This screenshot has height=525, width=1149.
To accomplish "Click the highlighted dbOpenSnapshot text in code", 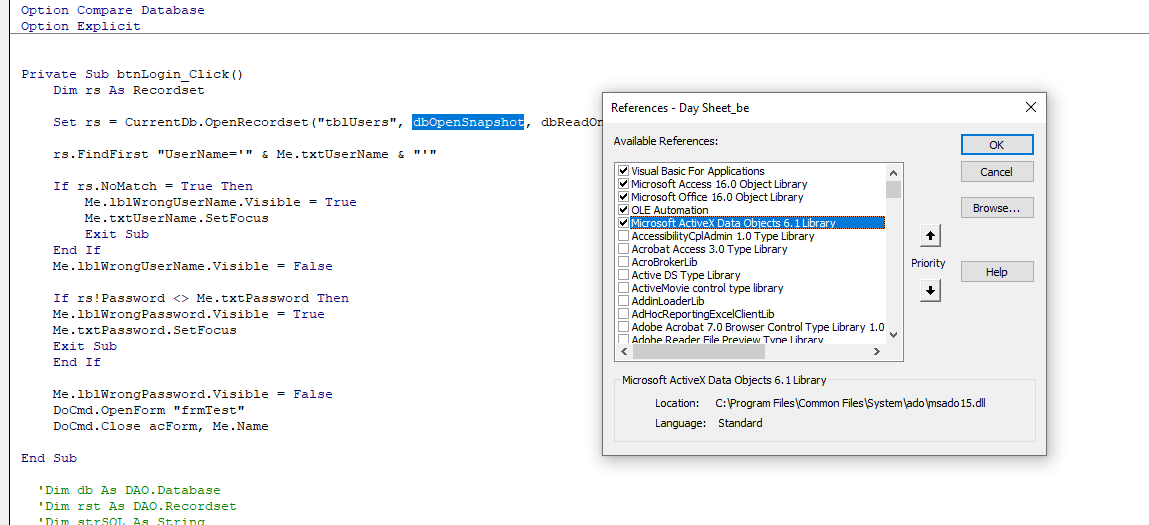I will [468, 122].
